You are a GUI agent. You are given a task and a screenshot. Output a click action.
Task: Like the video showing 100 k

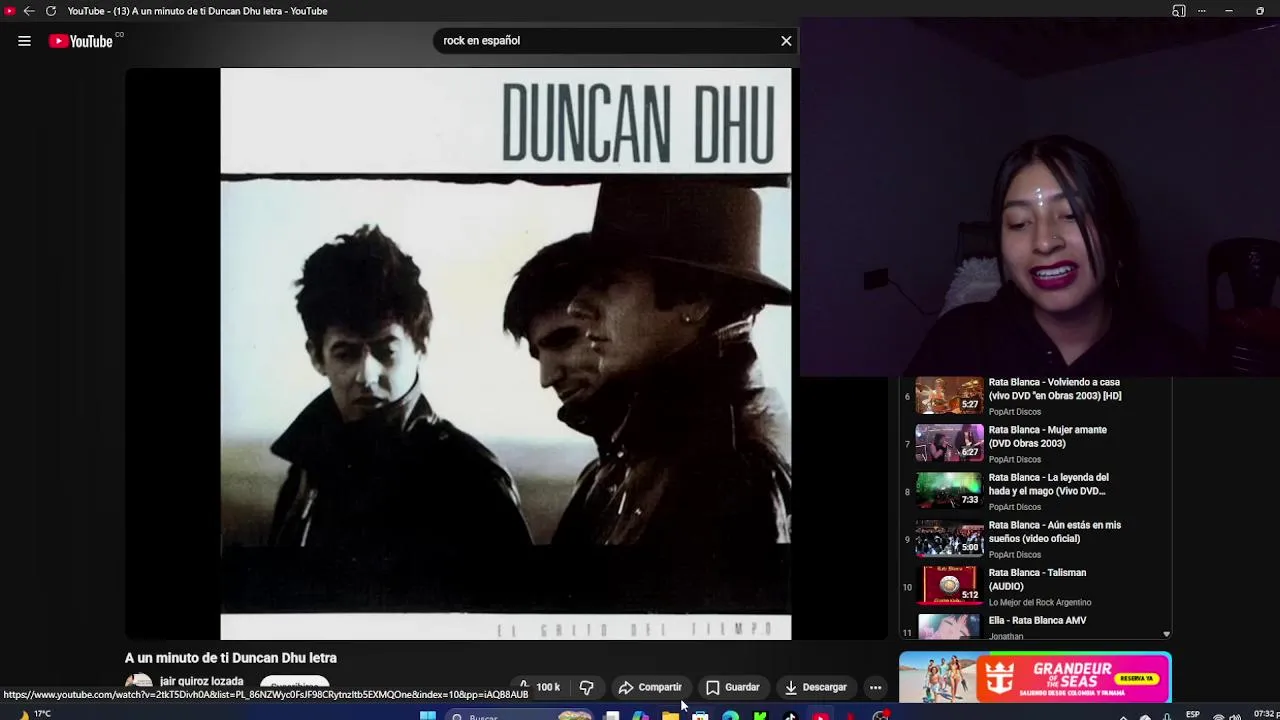pyautogui.click(x=539, y=687)
